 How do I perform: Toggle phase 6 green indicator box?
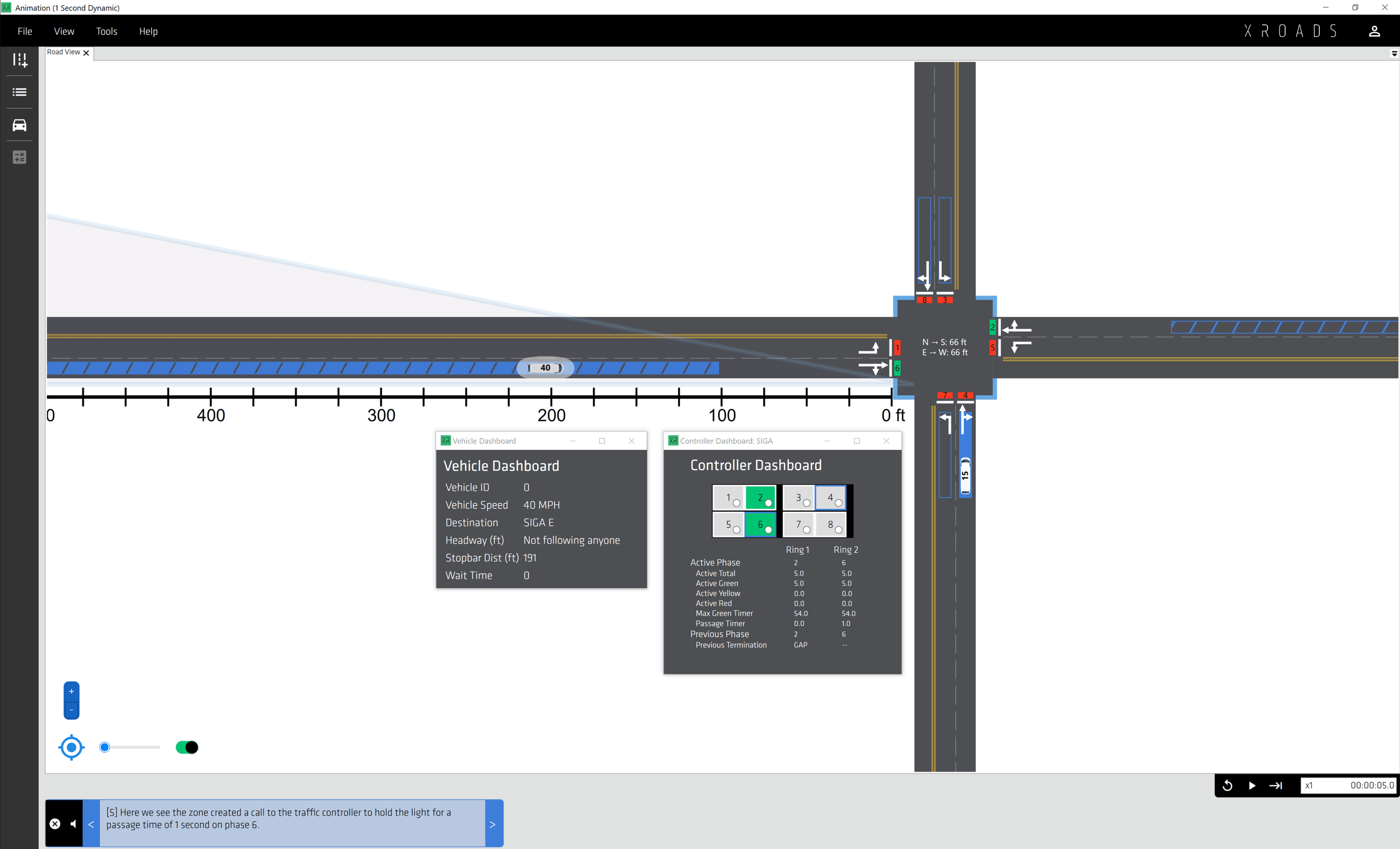(x=760, y=525)
